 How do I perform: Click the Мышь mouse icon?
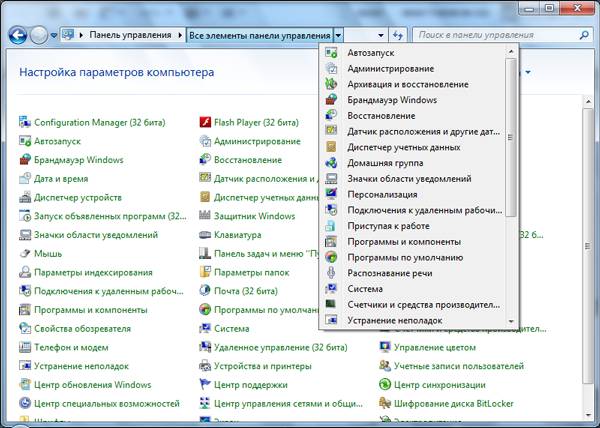pos(25,253)
